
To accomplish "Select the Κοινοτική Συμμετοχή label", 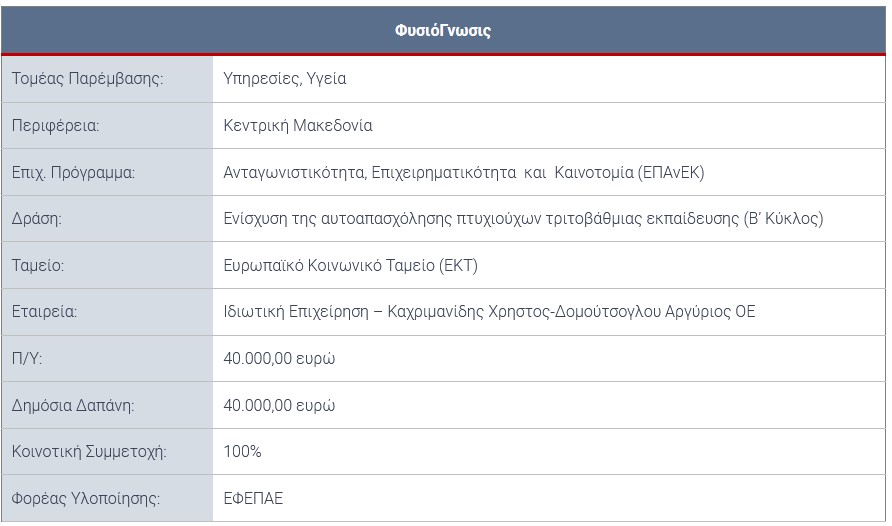I will point(89,452).
